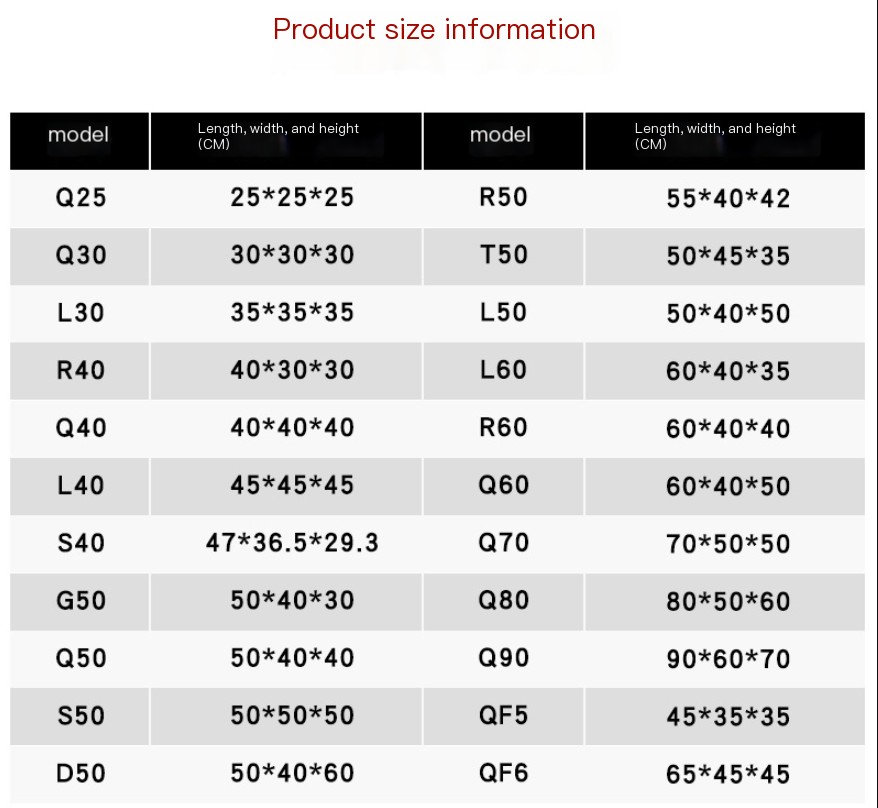
Task: Click the R50 model cell
Action: pyautogui.click(x=503, y=197)
